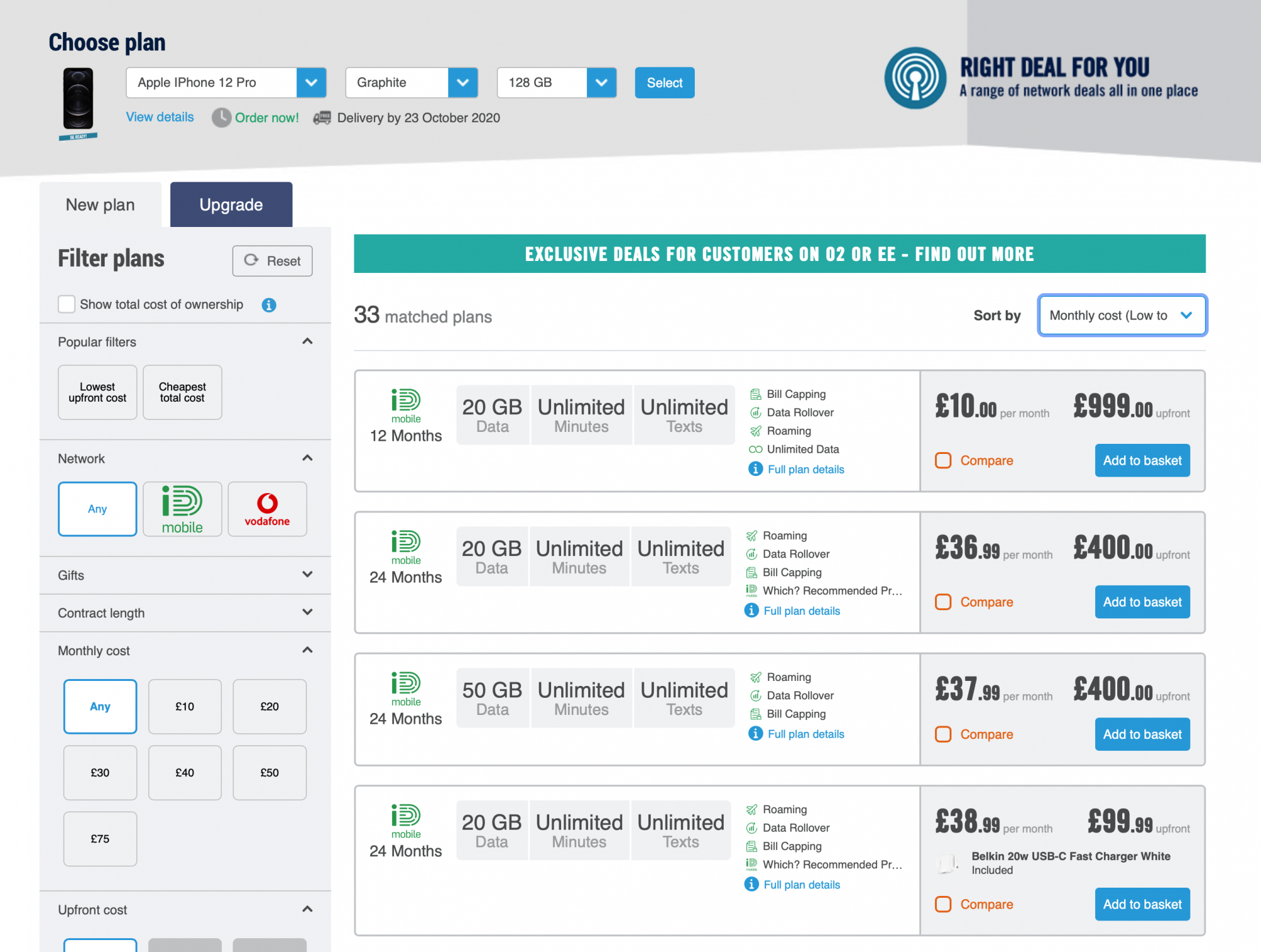The height and width of the screenshot is (952, 1261).
Task: Reset all plan filters
Action: tap(272, 261)
